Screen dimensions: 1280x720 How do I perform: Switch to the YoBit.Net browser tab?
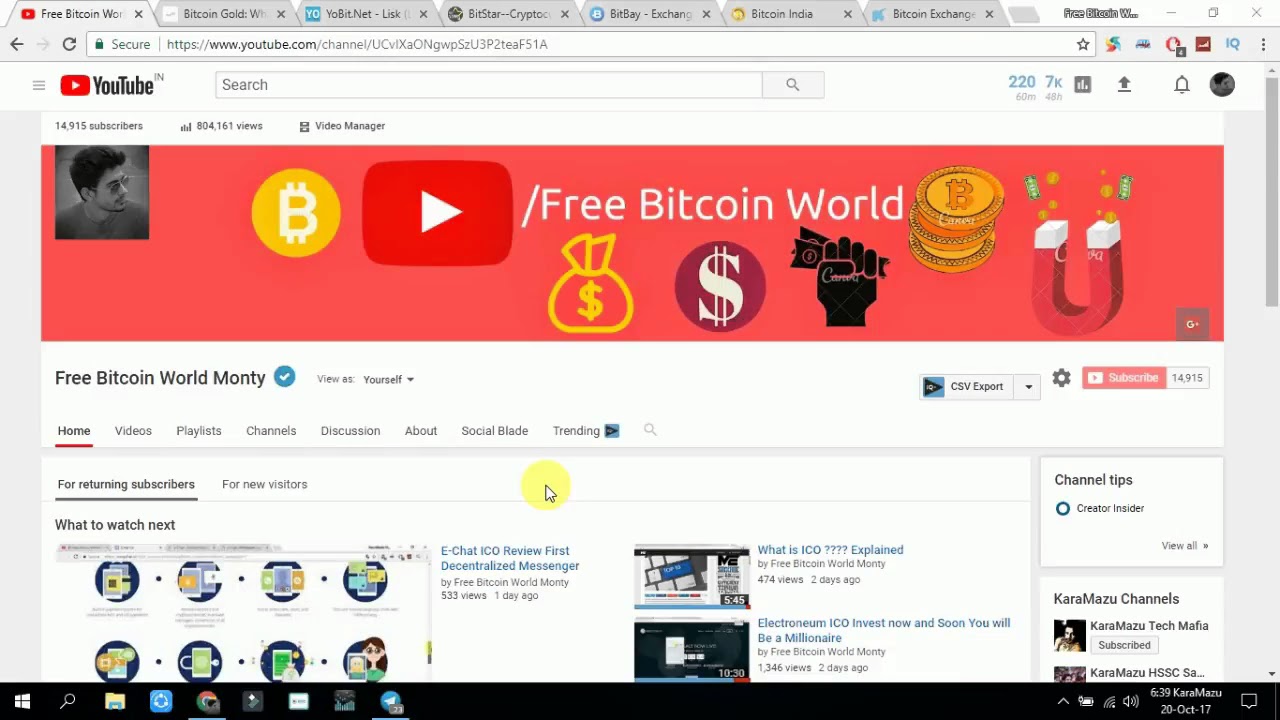click(365, 14)
